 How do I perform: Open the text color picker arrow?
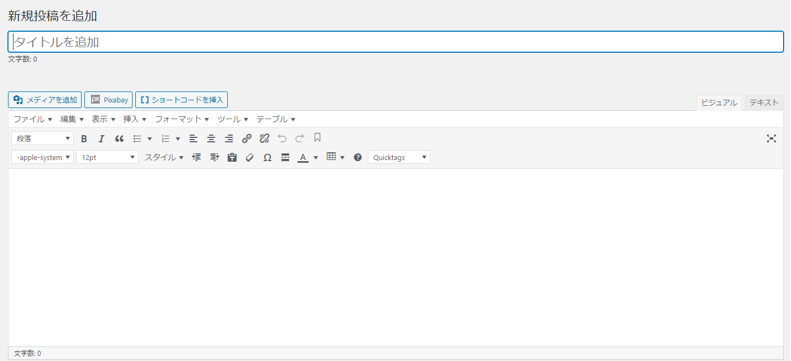point(316,157)
